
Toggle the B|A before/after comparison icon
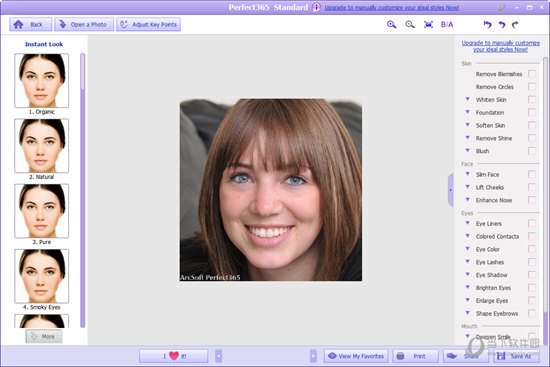point(447,25)
